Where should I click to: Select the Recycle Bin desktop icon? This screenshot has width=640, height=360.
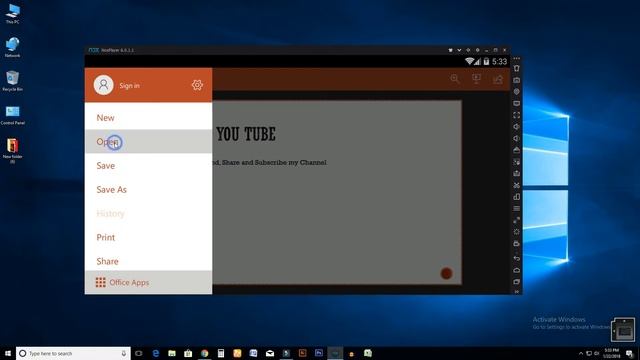click(13, 81)
